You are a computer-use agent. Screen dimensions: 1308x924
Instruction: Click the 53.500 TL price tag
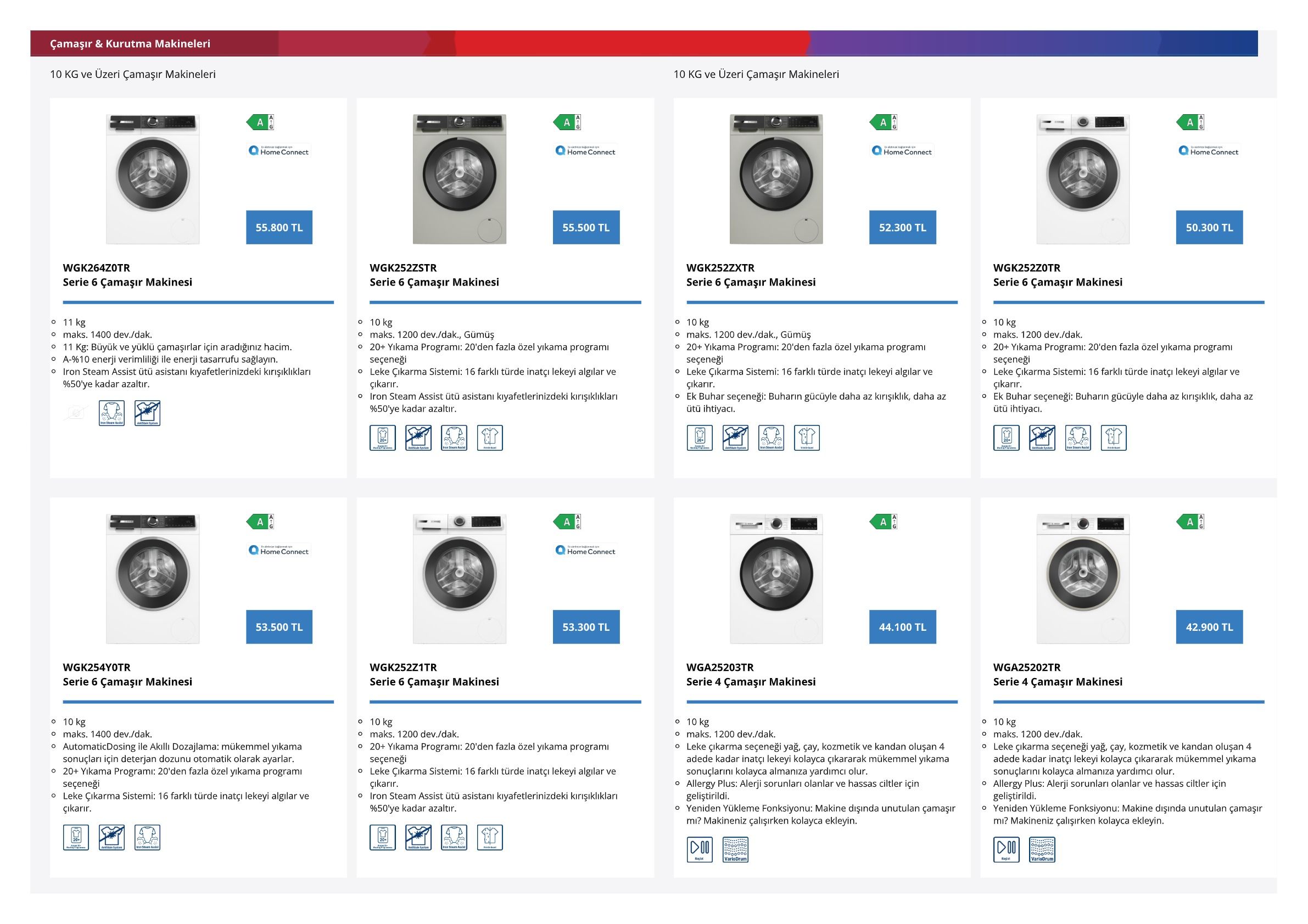(279, 626)
